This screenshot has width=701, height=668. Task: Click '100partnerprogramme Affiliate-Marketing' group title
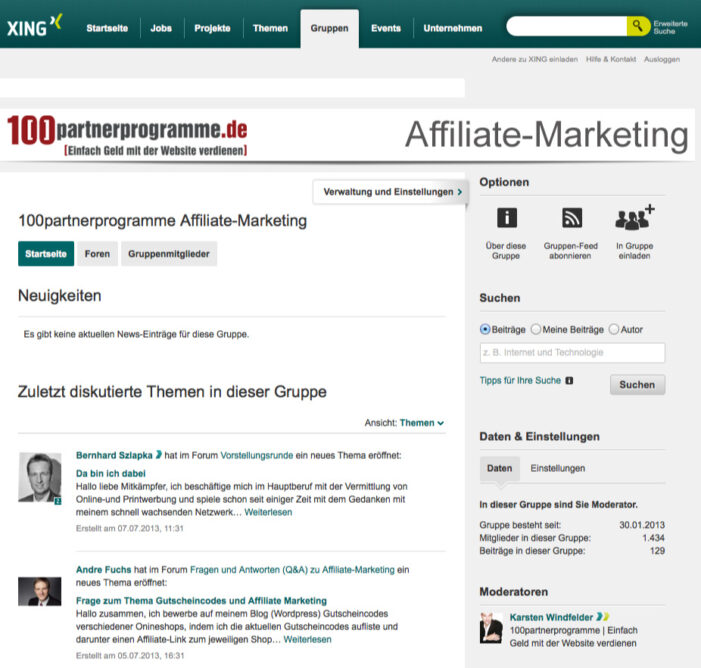[x=162, y=220]
